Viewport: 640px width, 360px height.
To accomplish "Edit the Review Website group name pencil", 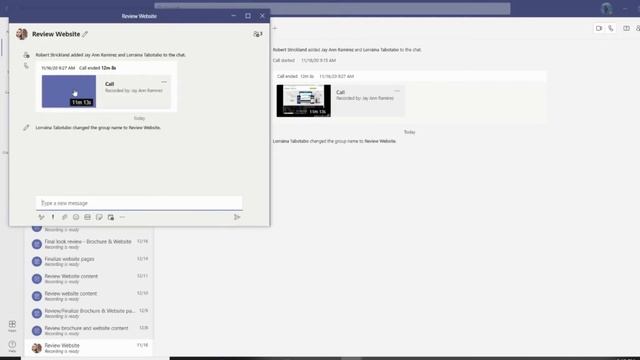I will pyautogui.click(x=85, y=34).
